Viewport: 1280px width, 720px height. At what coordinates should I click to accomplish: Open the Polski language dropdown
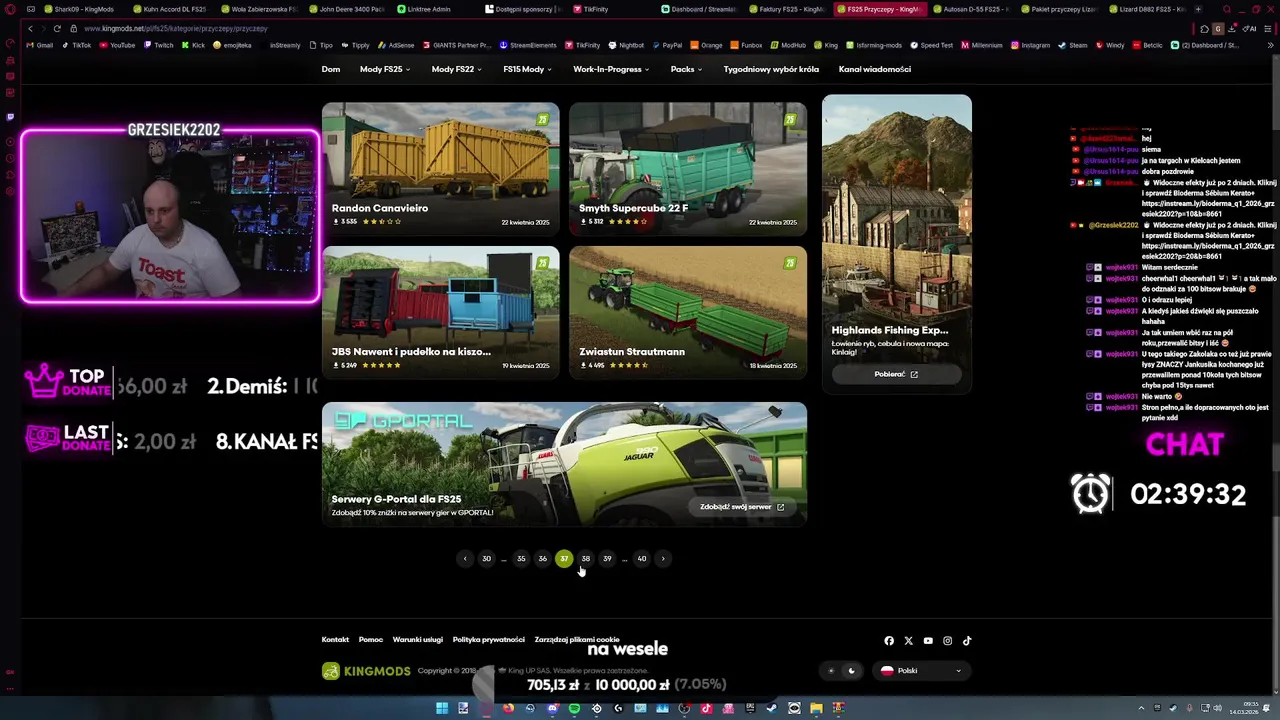click(x=921, y=671)
